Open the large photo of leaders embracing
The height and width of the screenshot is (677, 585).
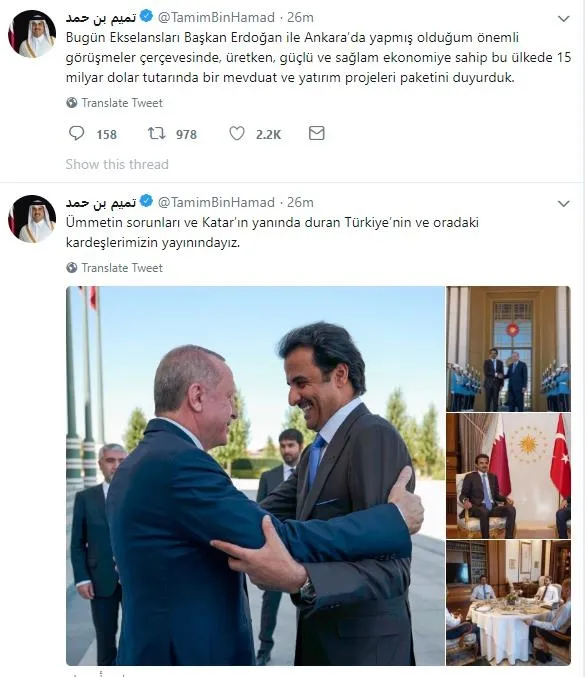tap(255, 476)
